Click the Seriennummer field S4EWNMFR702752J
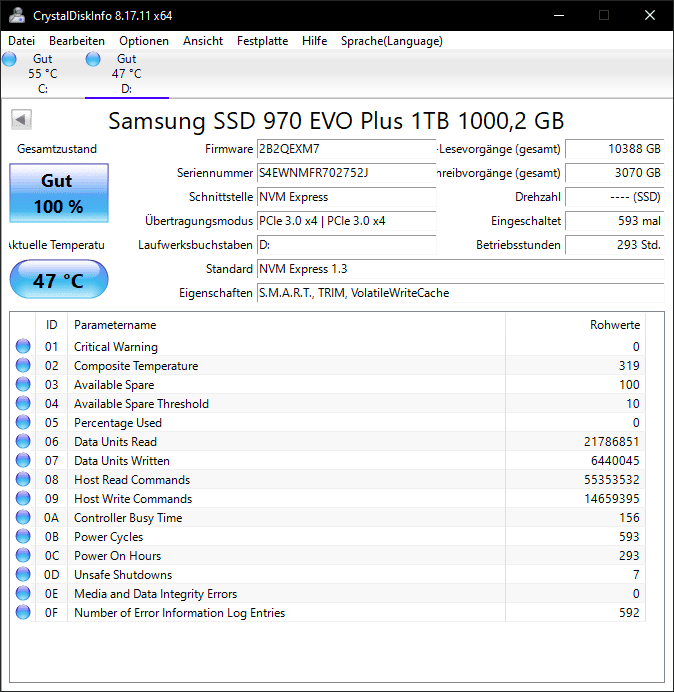This screenshot has height=692, width=674. coord(346,173)
